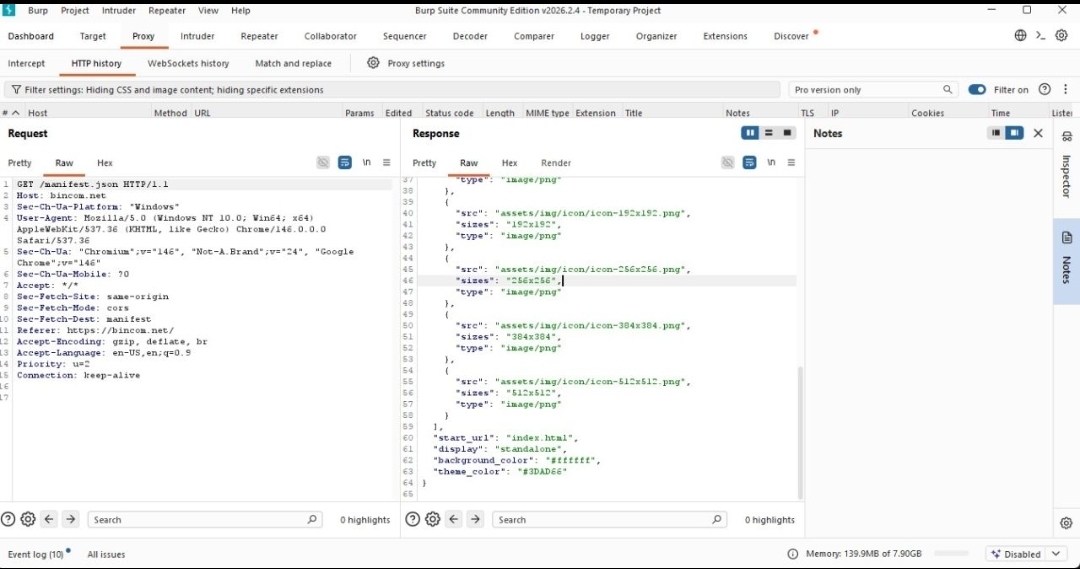This screenshot has width=1080, height=569.
Task: Click the Response vertical scrollbar thumb
Action: click(800, 433)
